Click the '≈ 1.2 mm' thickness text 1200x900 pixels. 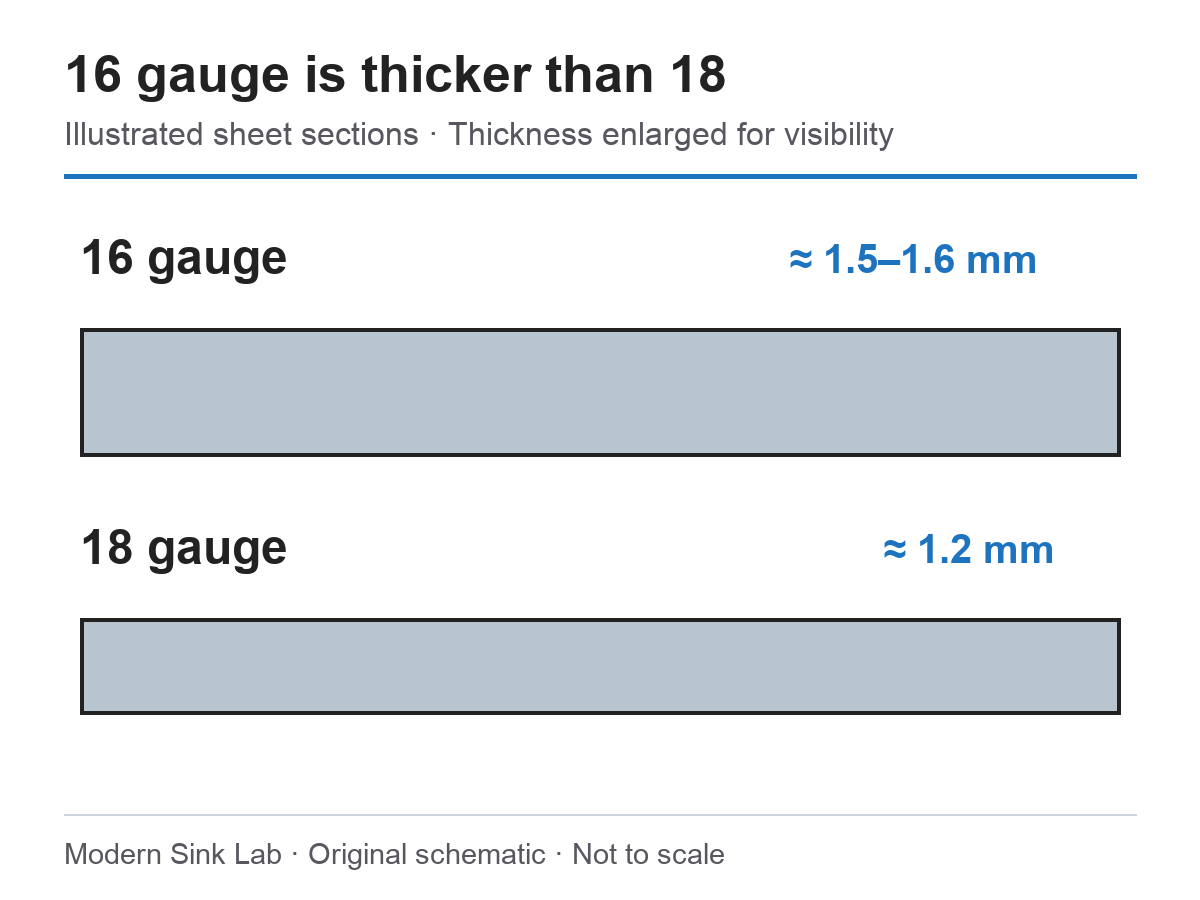coord(969,550)
